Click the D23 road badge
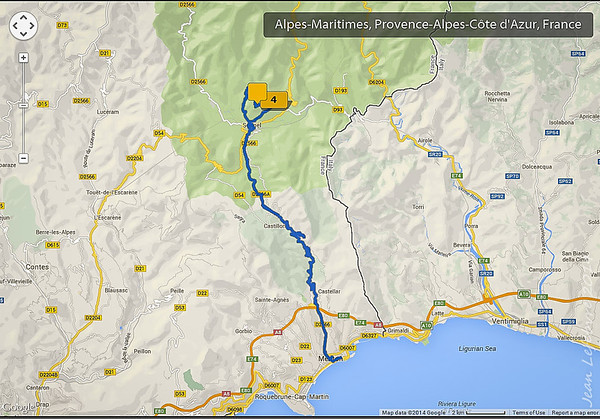Viewport: 600px width, 419px height. tap(296, 360)
